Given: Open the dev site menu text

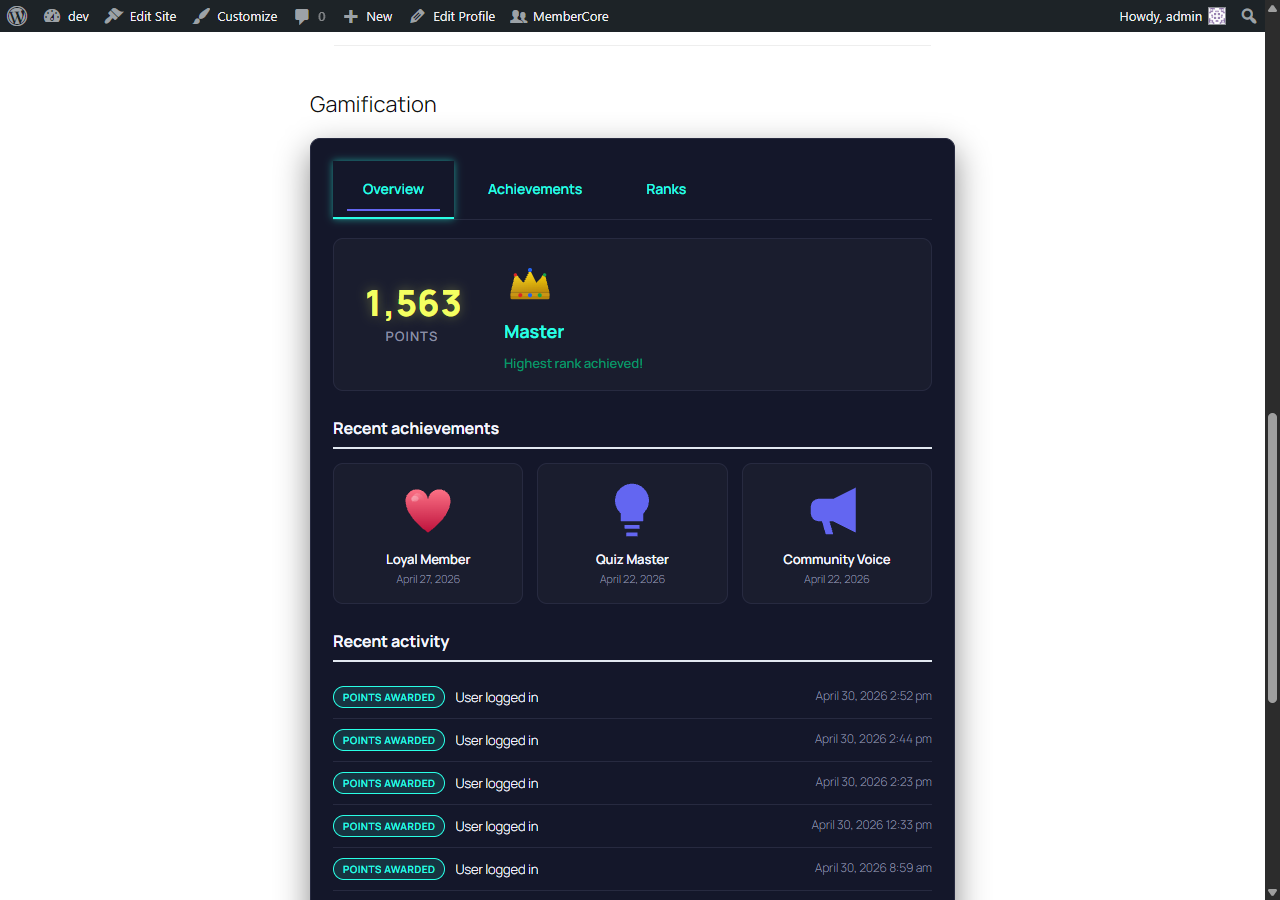Looking at the screenshot, I should [x=78, y=16].
